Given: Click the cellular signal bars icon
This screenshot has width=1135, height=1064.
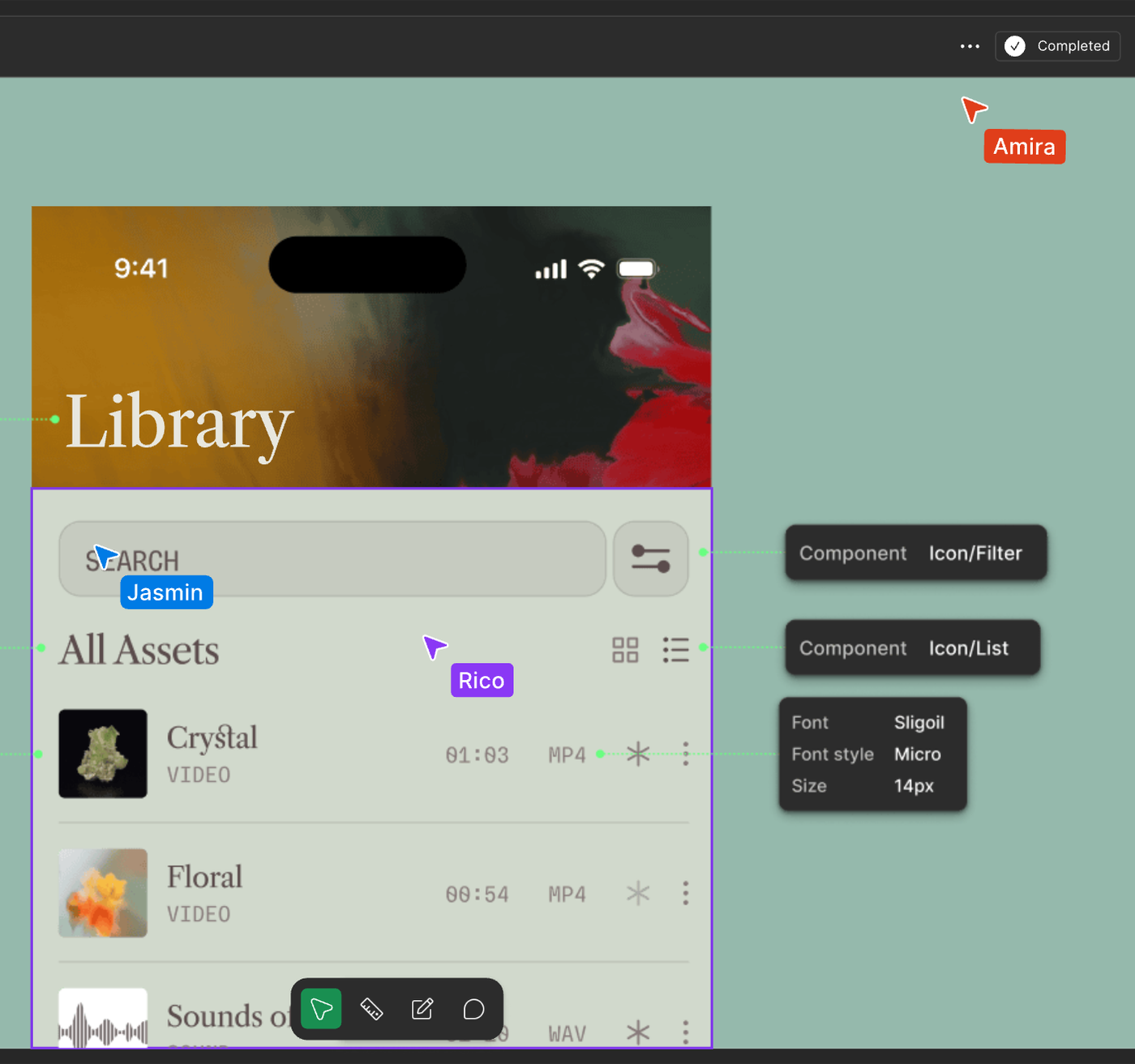Looking at the screenshot, I should [x=551, y=269].
